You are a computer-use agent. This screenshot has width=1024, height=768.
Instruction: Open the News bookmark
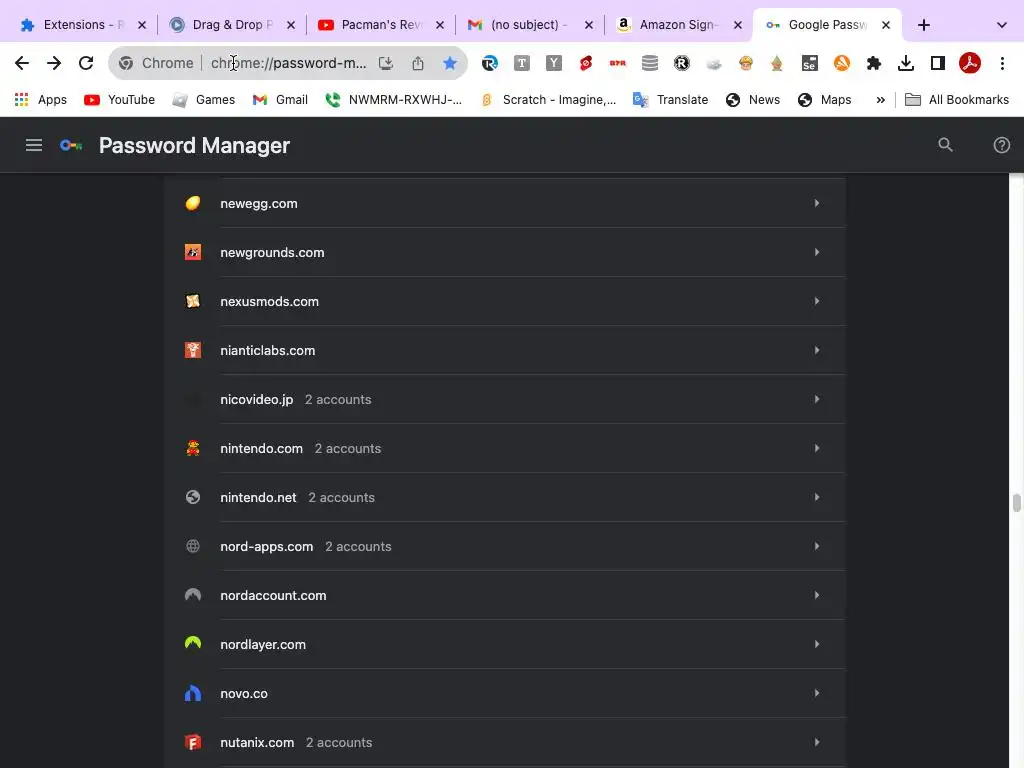coord(753,99)
